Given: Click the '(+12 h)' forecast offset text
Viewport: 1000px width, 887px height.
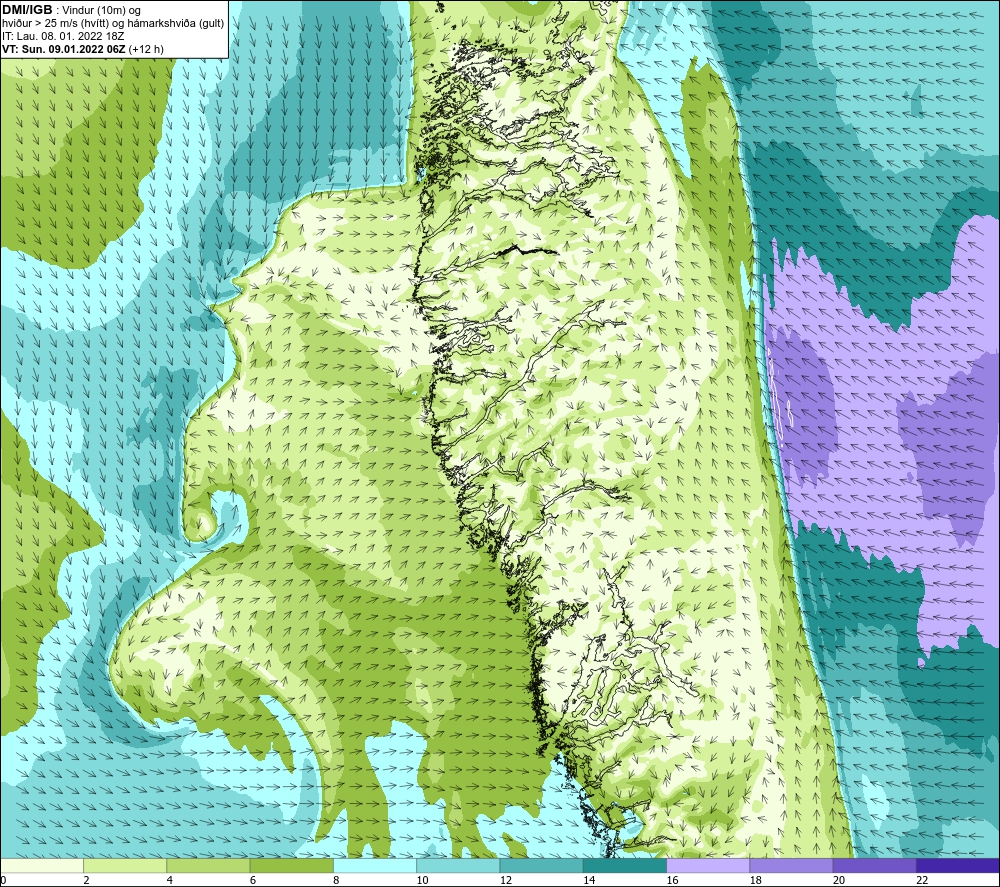Looking at the screenshot, I should pyautogui.click(x=146, y=49).
